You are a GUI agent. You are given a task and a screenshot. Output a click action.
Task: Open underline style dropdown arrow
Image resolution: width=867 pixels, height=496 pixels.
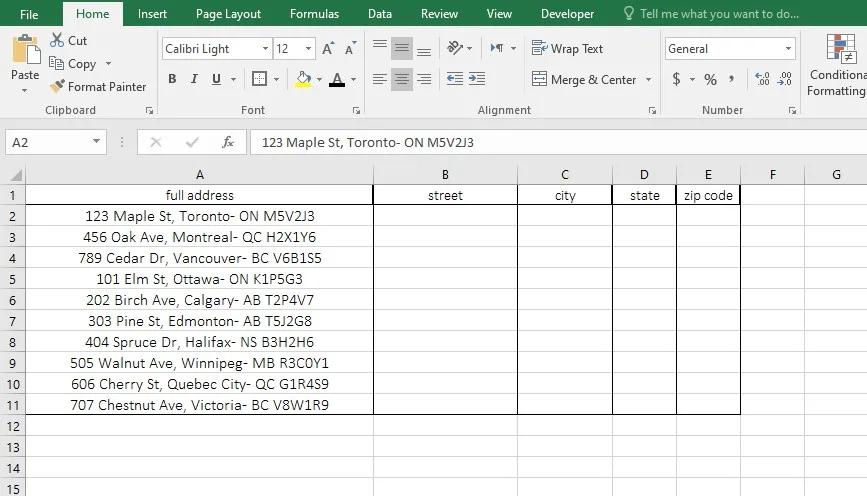pos(233,80)
